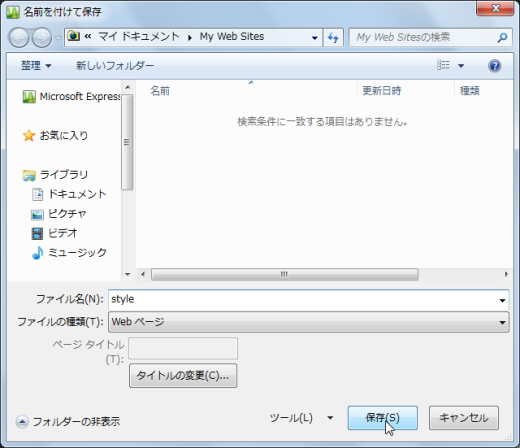Click the ビデオ film icon
Viewport: 520px width, 448px height.
tap(37, 233)
